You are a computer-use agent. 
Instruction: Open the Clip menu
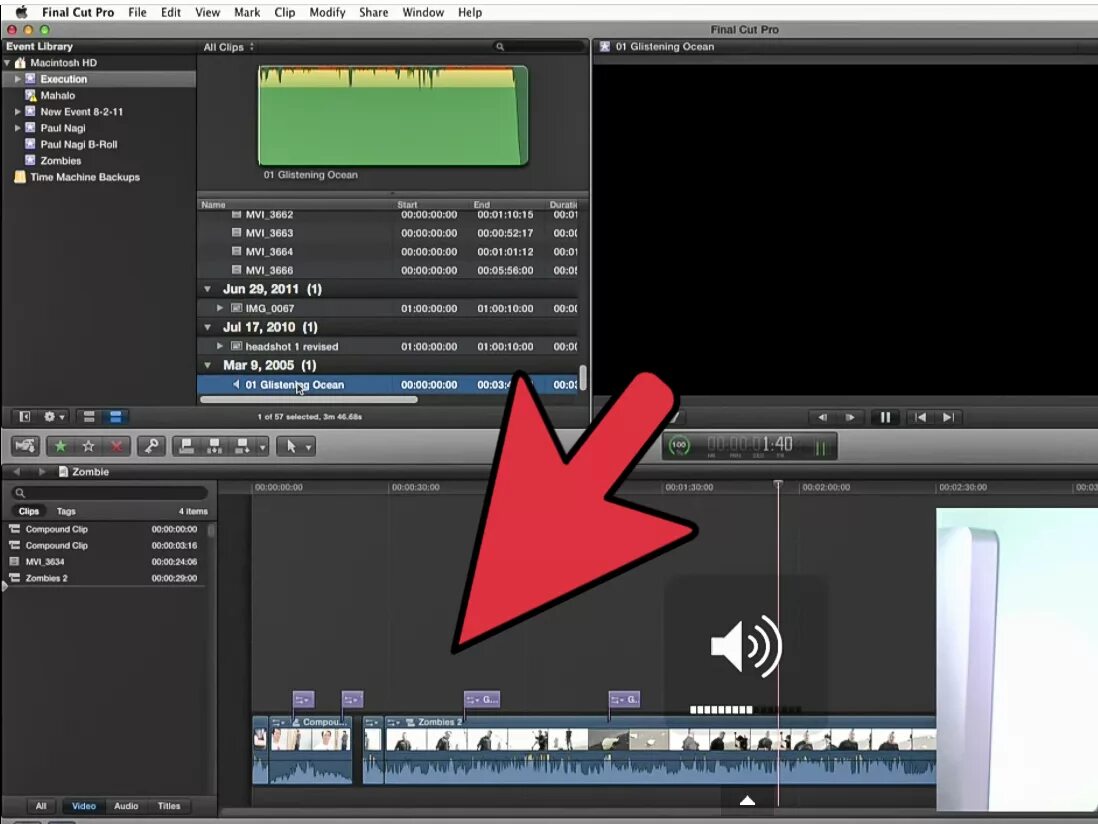[284, 12]
